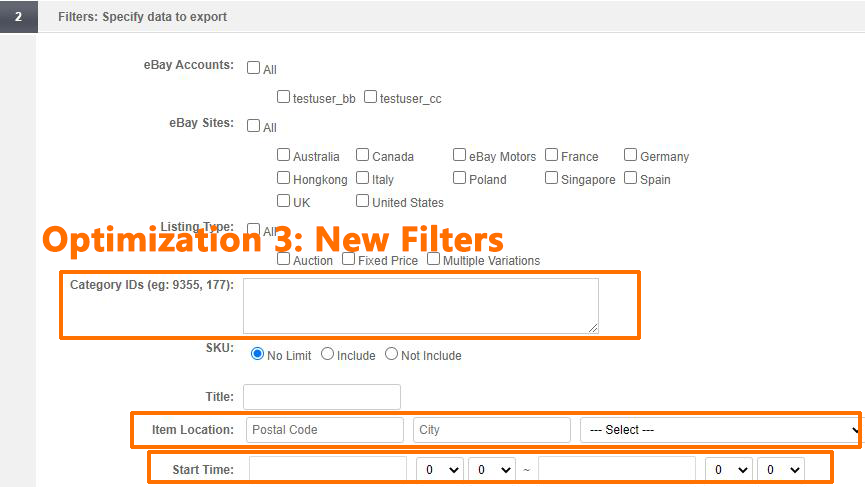The width and height of the screenshot is (865, 487).
Task: Tick the UK site checkbox
Action: [283, 201]
